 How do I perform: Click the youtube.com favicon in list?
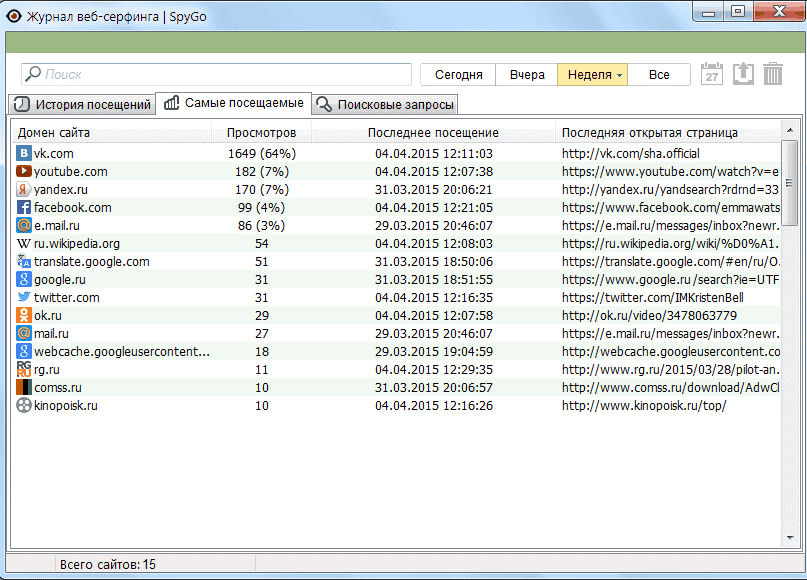pyautogui.click(x=24, y=172)
